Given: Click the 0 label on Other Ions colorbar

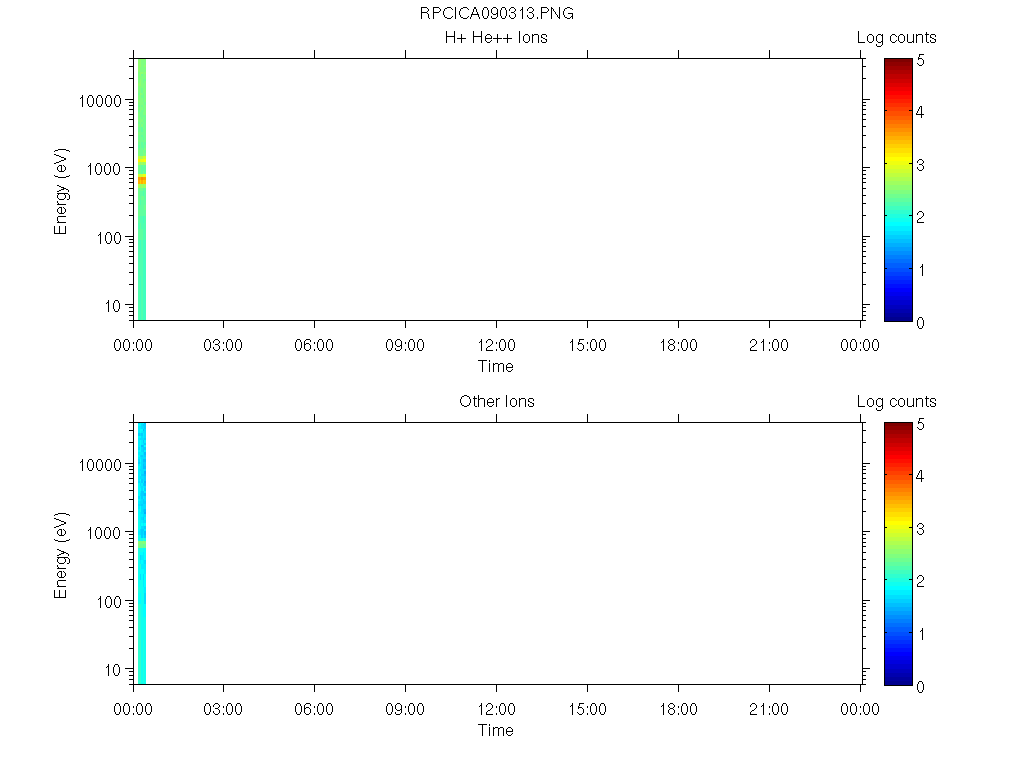Looking at the screenshot, I should point(920,687).
